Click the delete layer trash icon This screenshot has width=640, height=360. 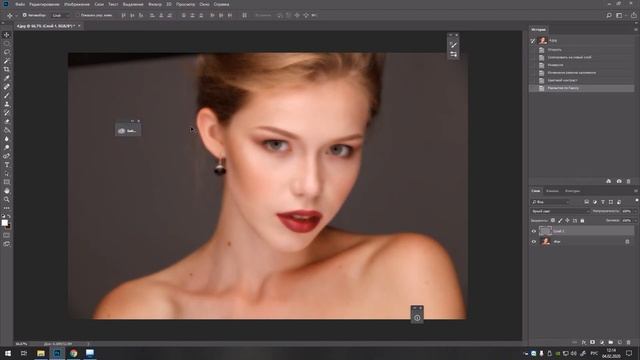[x=629, y=342]
